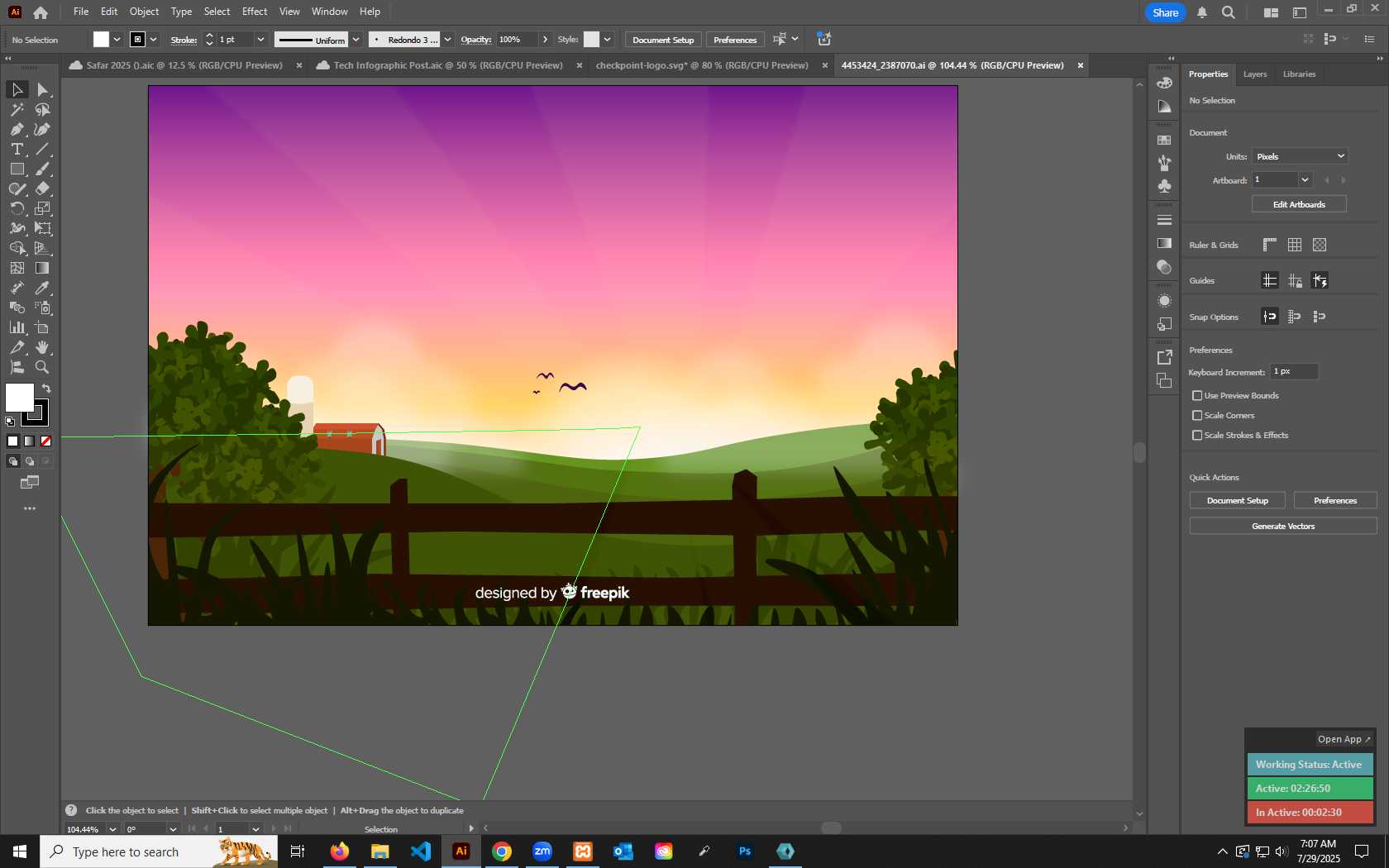Open the Window menu
The image size is (1389, 868).
[329, 12]
